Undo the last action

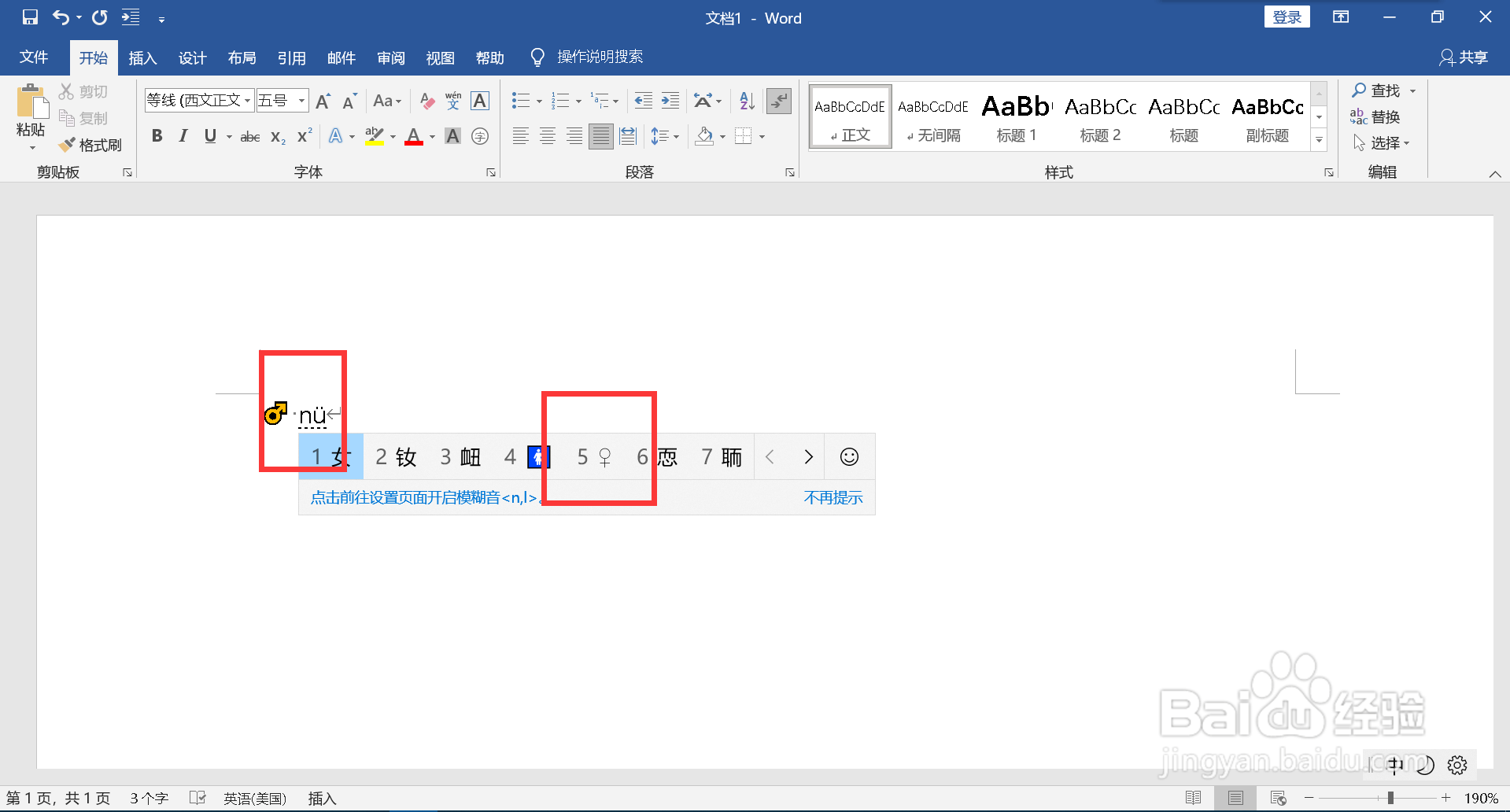pos(61,17)
